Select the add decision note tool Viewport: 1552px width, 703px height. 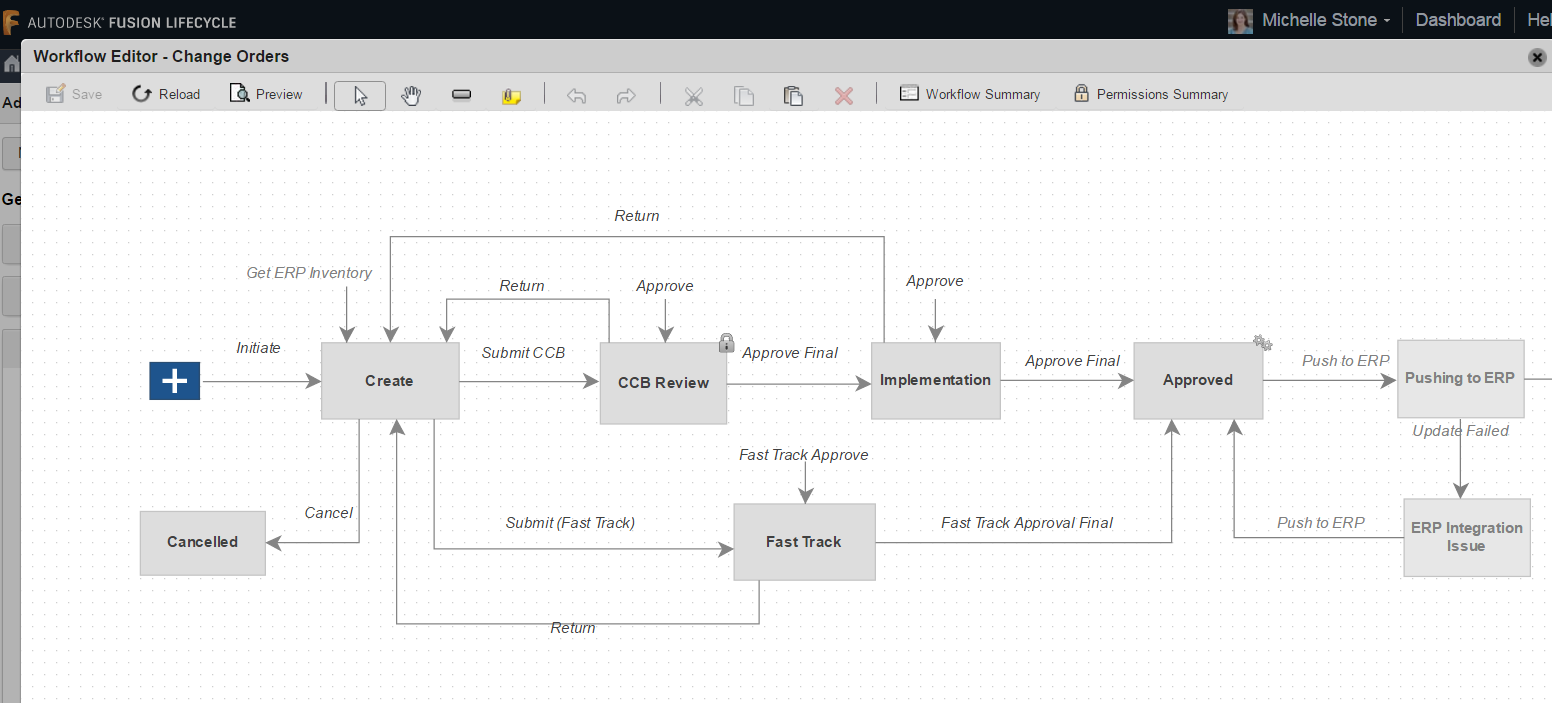pos(511,94)
